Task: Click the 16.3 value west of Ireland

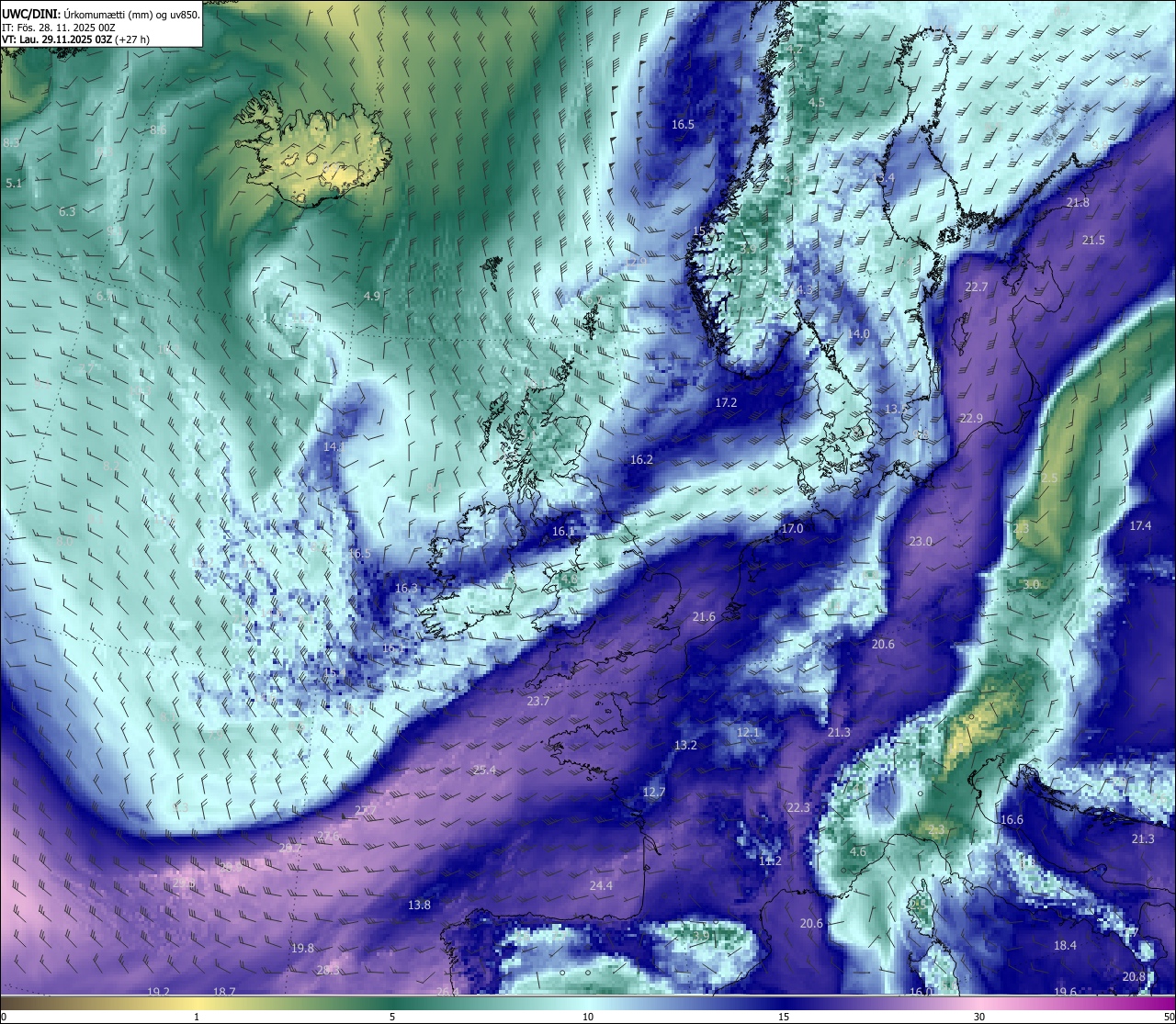Action: point(406,588)
